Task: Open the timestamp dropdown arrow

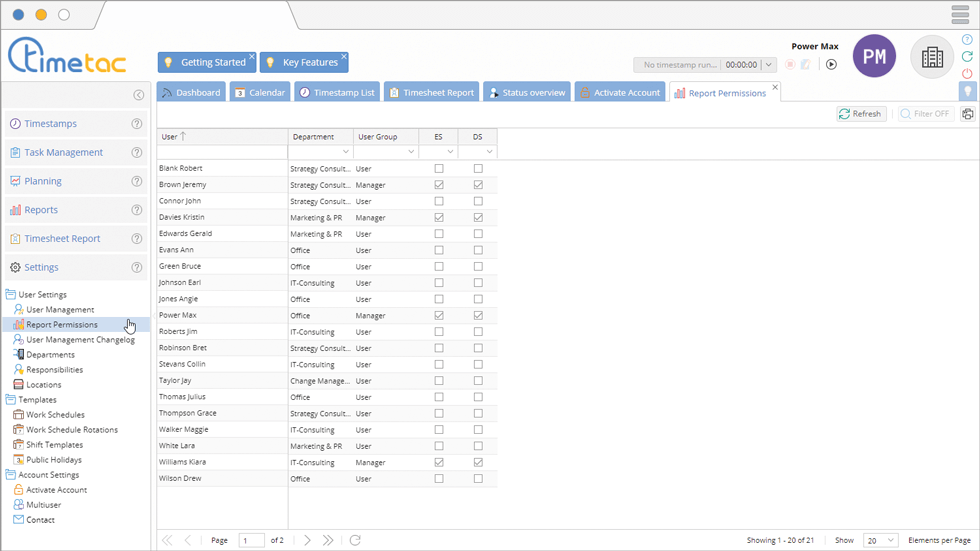Action: (769, 64)
